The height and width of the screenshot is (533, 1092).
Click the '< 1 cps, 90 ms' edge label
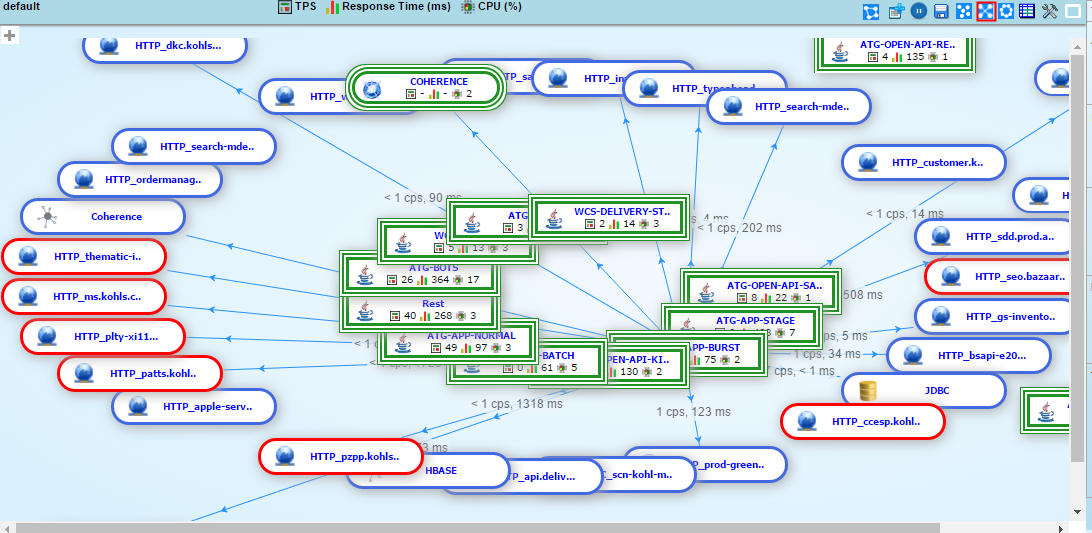(x=423, y=198)
